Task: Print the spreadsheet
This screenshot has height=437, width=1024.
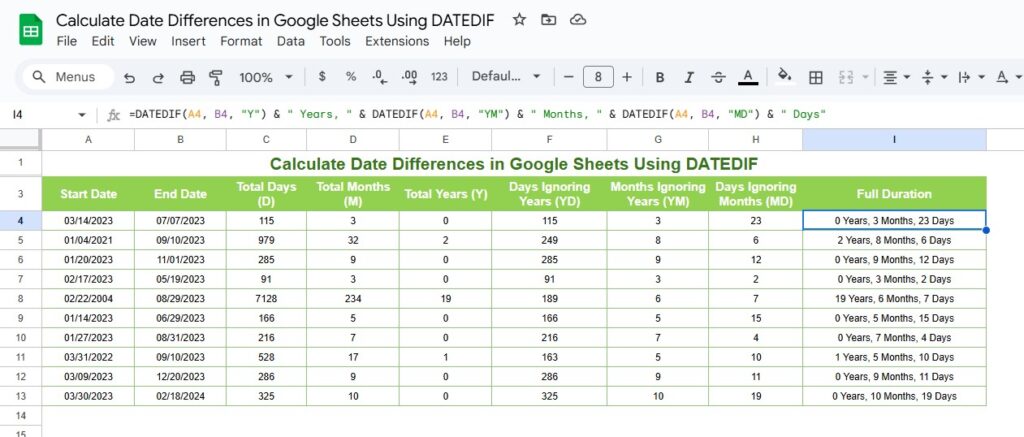Action: click(x=187, y=77)
